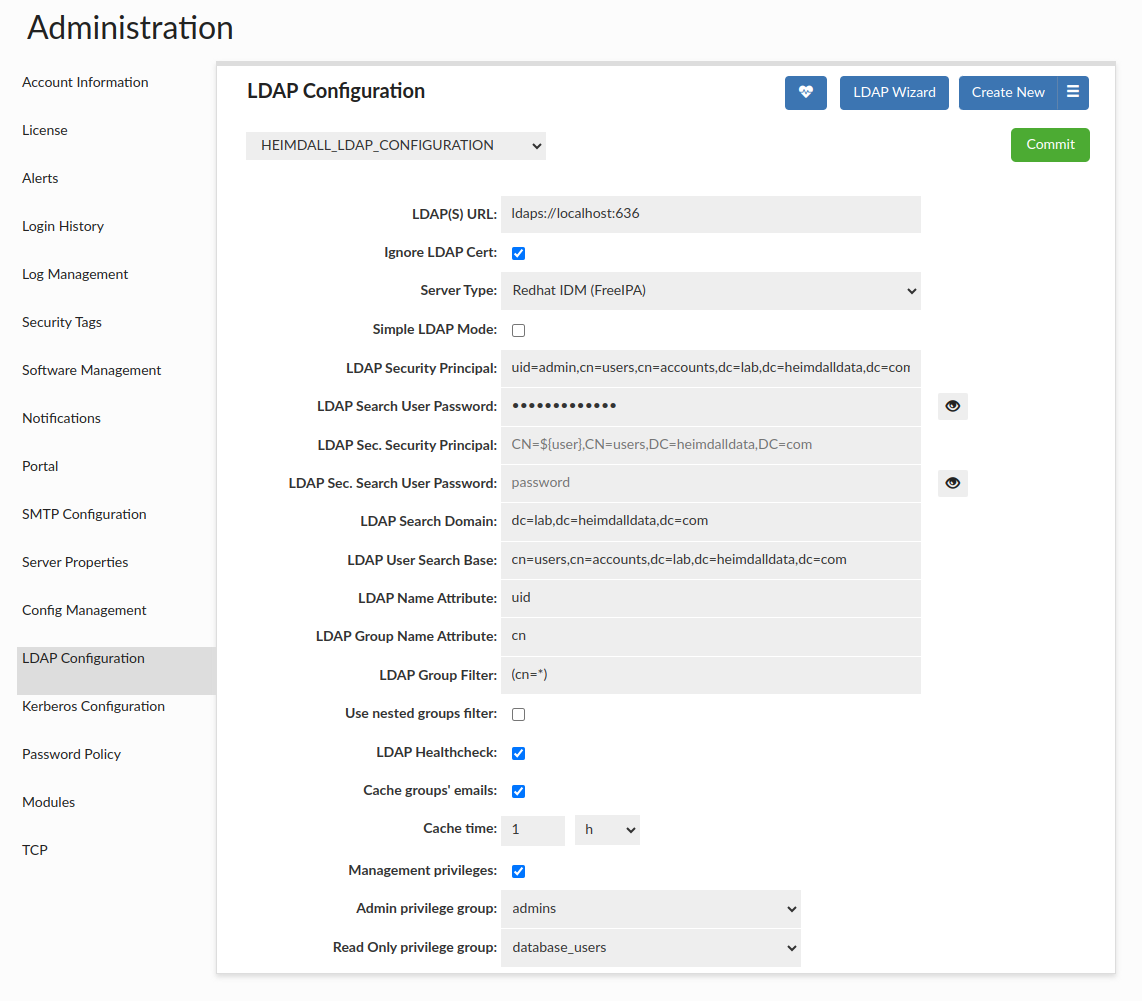Open the hamburger menu beside Create New
Screen dimensions: 1142x1001
1072,92
